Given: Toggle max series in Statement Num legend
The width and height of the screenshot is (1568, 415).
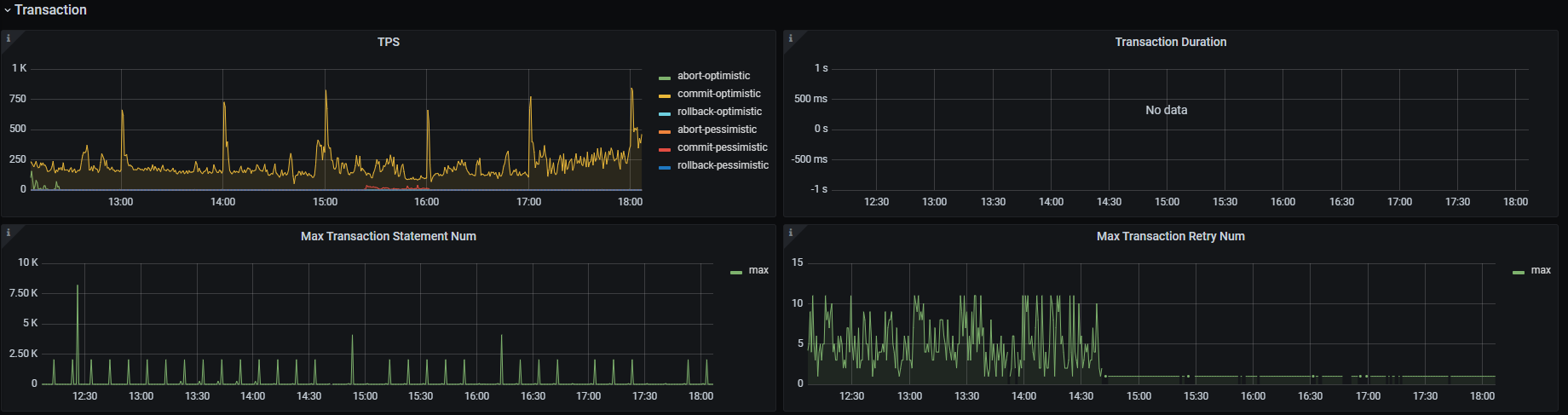Looking at the screenshot, I should (x=758, y=270).
